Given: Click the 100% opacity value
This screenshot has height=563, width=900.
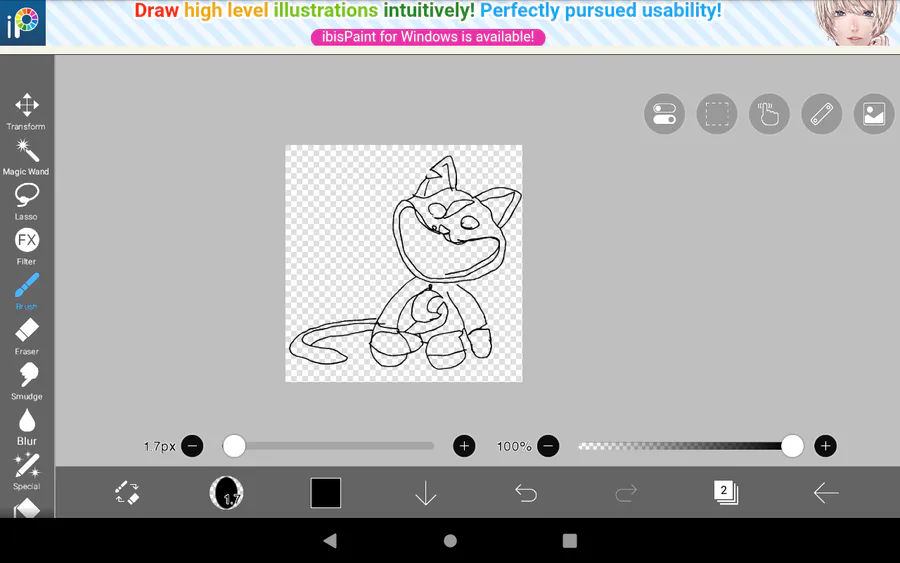Looking at the screenshot, I should [514, 446].
